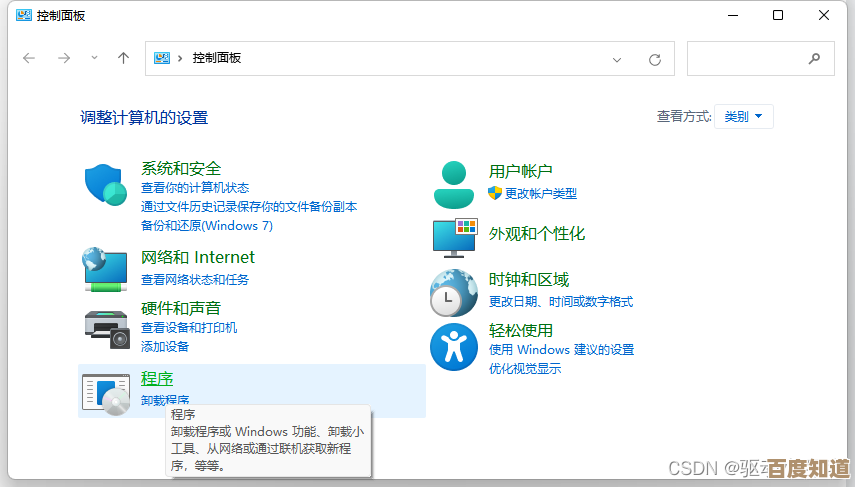Open 网络和 Internet category link

coord(198,257)
